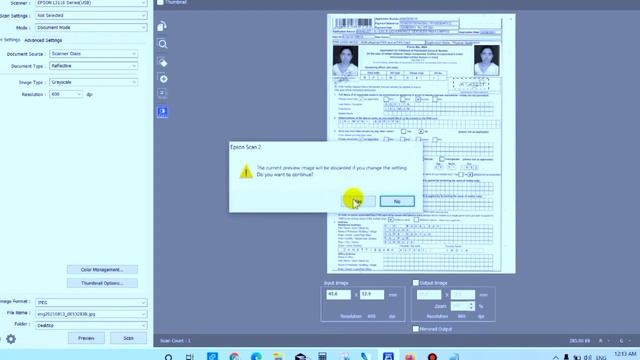The image size is (640, 360).
Task: Click No in the Epson Scan 2 dialog
Action: click(x=397, y=201)
